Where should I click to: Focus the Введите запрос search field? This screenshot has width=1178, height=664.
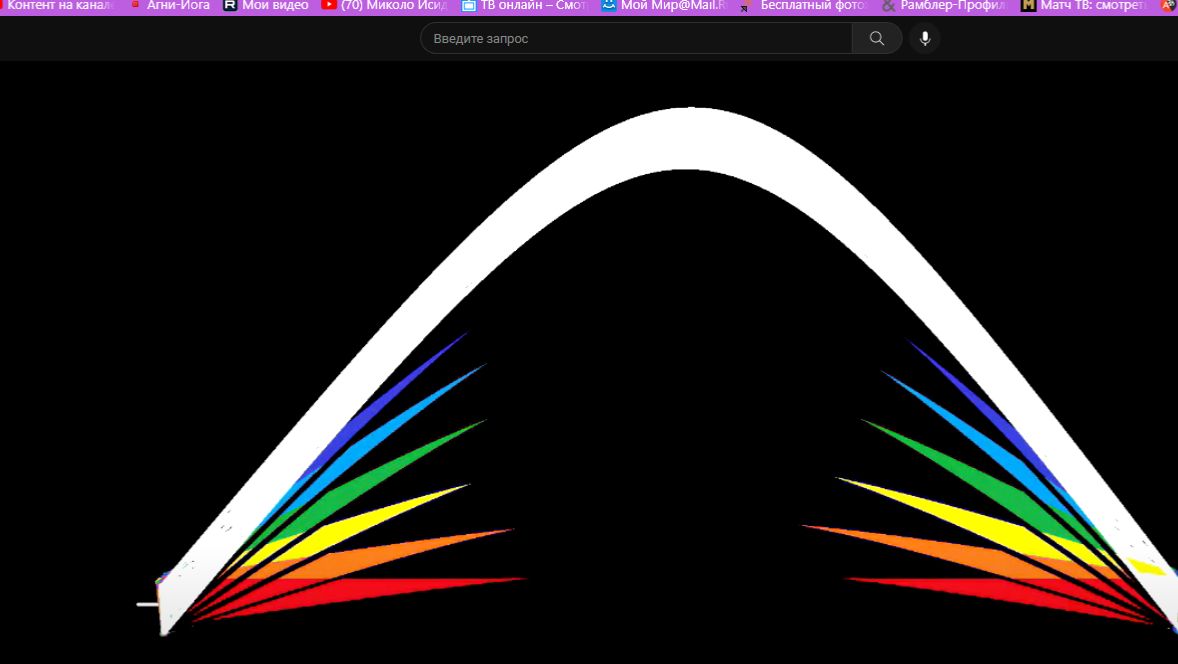coord(636,38)
